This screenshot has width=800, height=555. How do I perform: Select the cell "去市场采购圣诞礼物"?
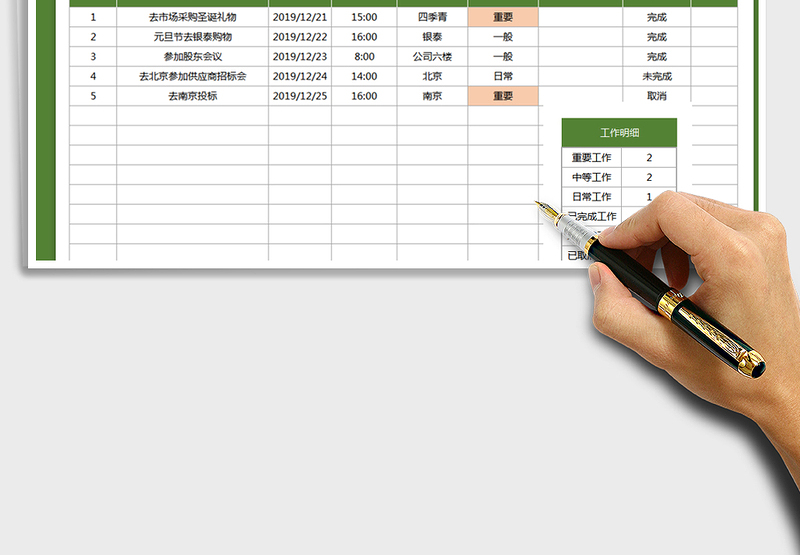coord(192,17)
